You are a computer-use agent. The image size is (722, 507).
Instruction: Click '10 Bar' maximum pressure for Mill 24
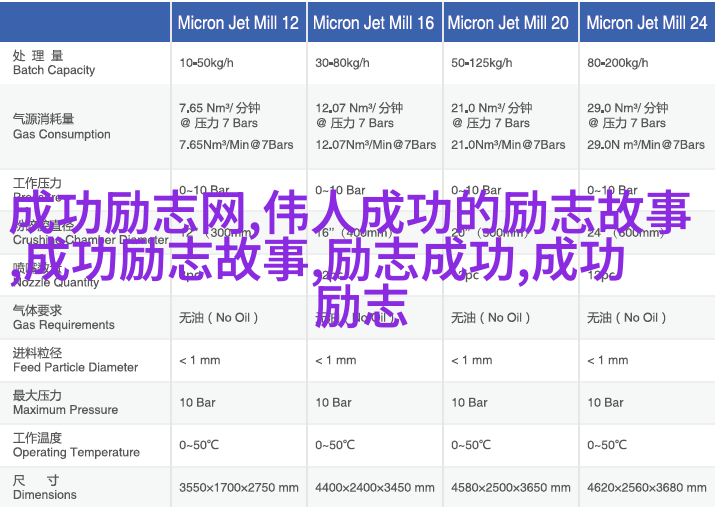[606, 402]
